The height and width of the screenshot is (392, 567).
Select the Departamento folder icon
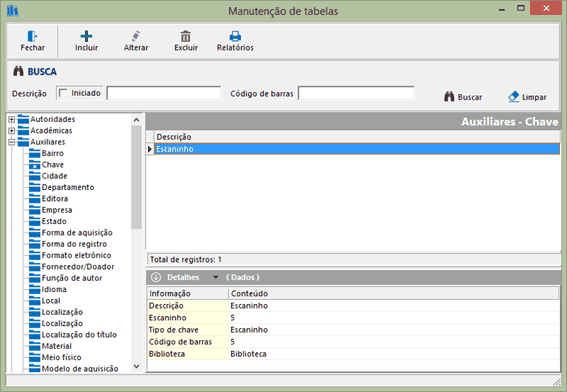click(x=35, y=187)
